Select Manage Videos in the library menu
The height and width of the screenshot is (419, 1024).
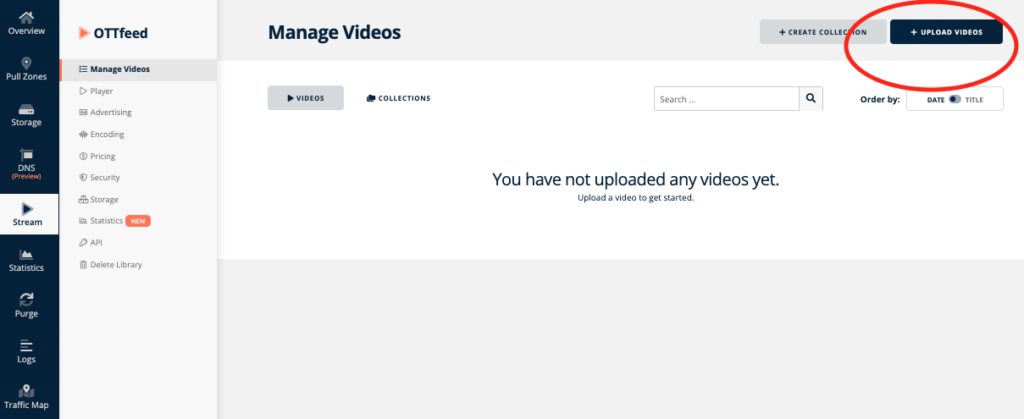pos(138,69)
